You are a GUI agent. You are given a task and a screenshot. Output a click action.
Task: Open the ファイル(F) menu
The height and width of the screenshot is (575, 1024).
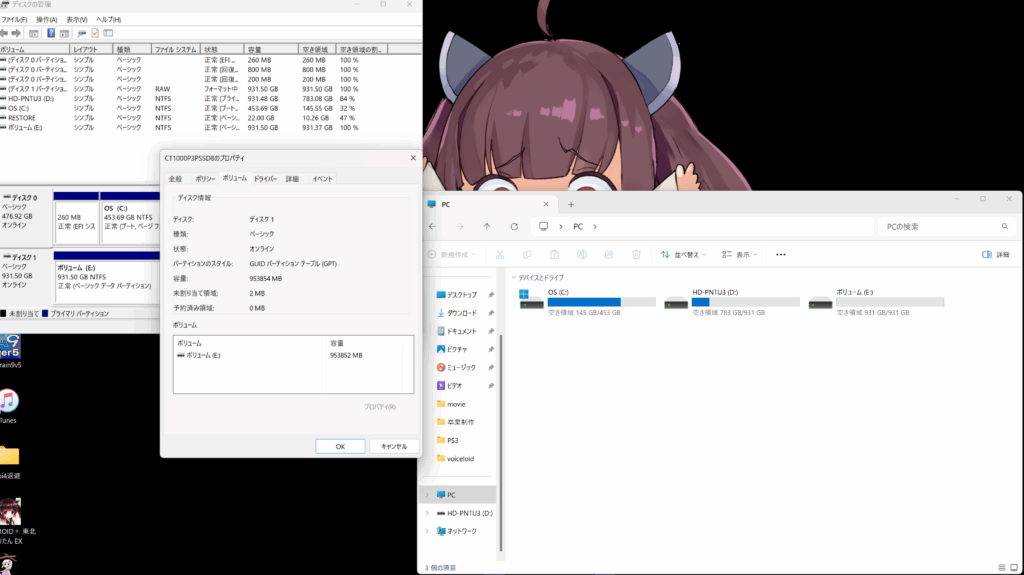(14, 20)
